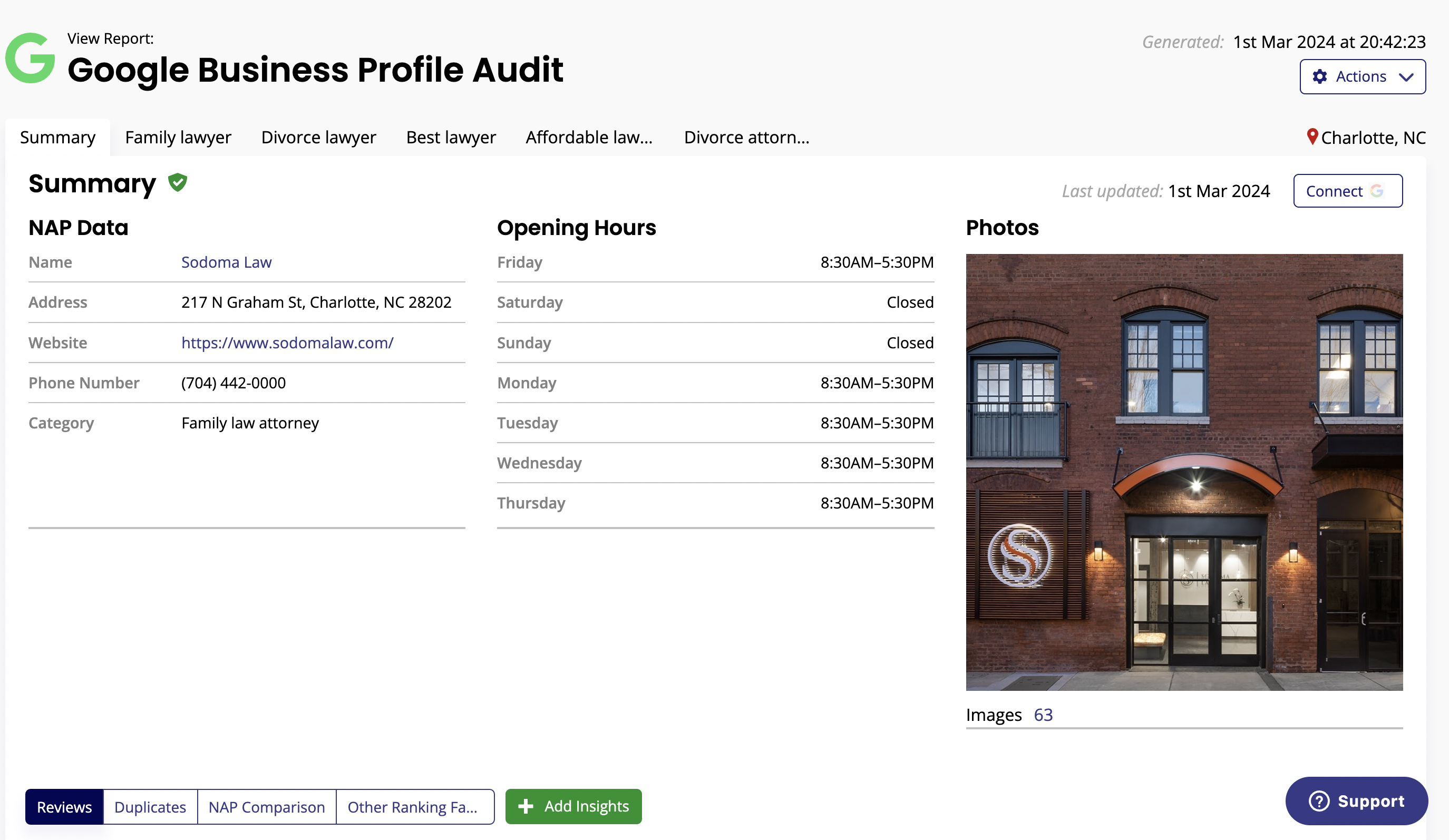Click the Google G icon in Connect

pyautogui.click(x=1377, y=191)
